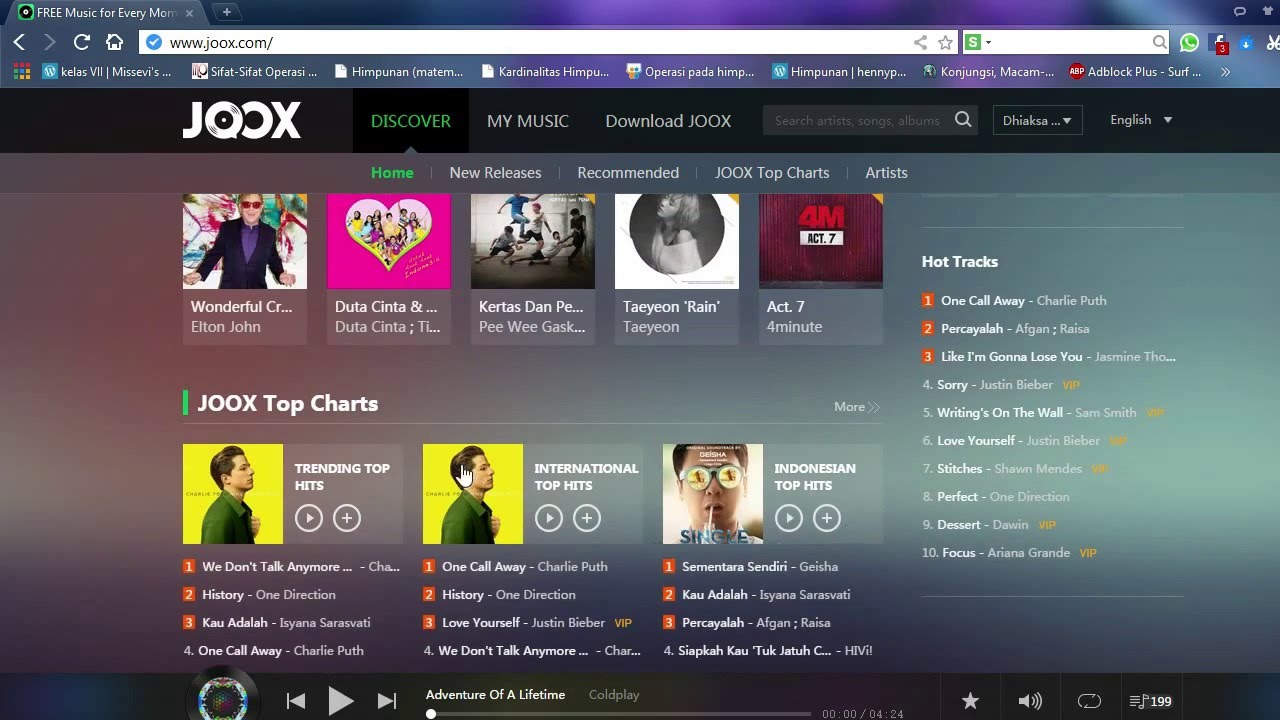Add Trending Top Hits to playlist
The width and height of the screenshot is (1280, 720).
coord(347,517)
